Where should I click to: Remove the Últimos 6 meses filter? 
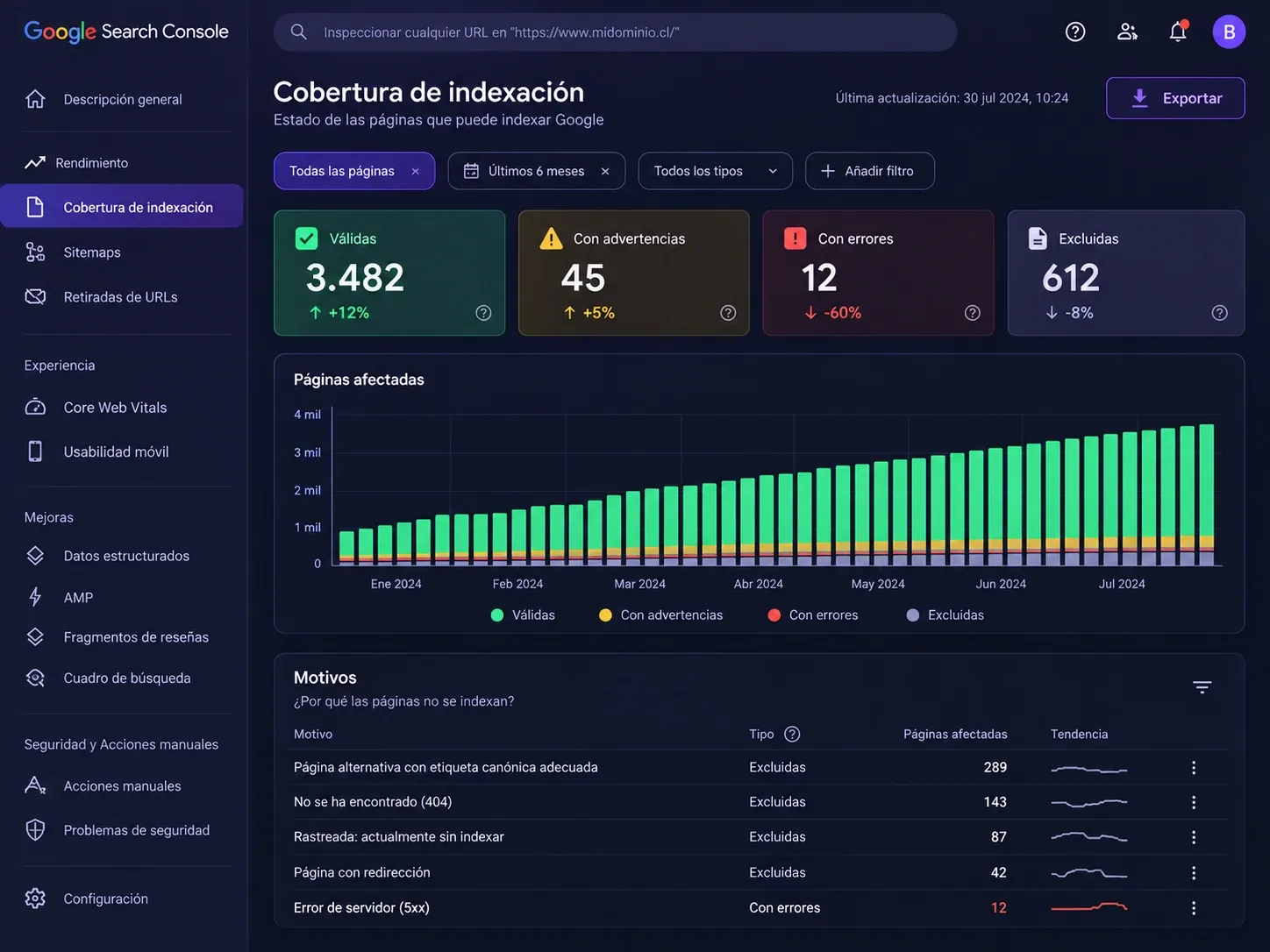pos(605,172)
